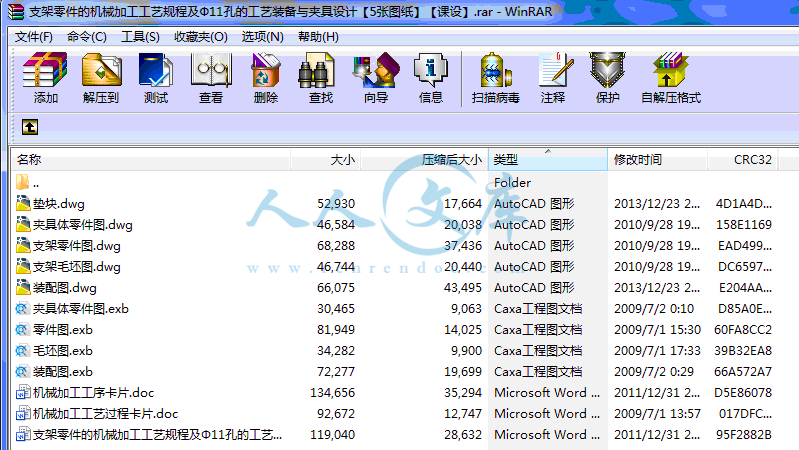The width and height of the screenshot is (799, 450).
Task: Click the Caxa icon of 毛坯图.exb
Action: coord(22,350)
